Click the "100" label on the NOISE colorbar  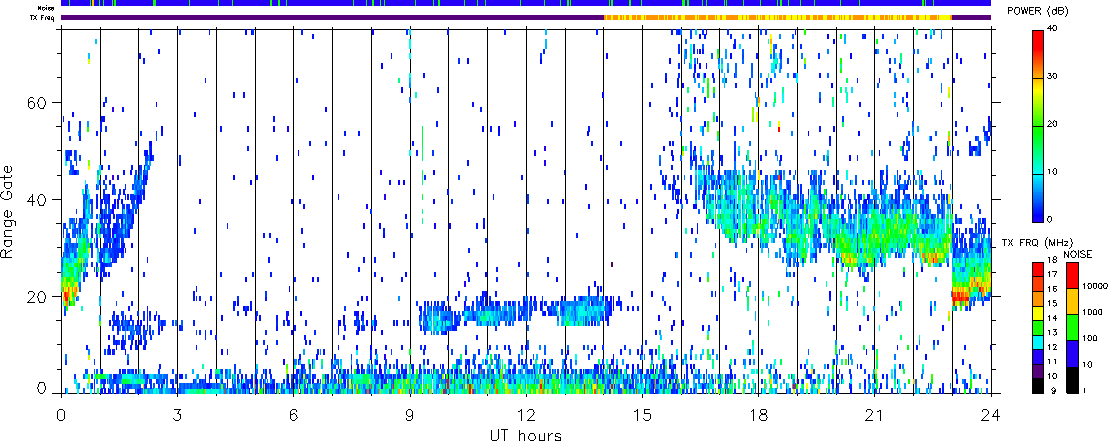1090,338
